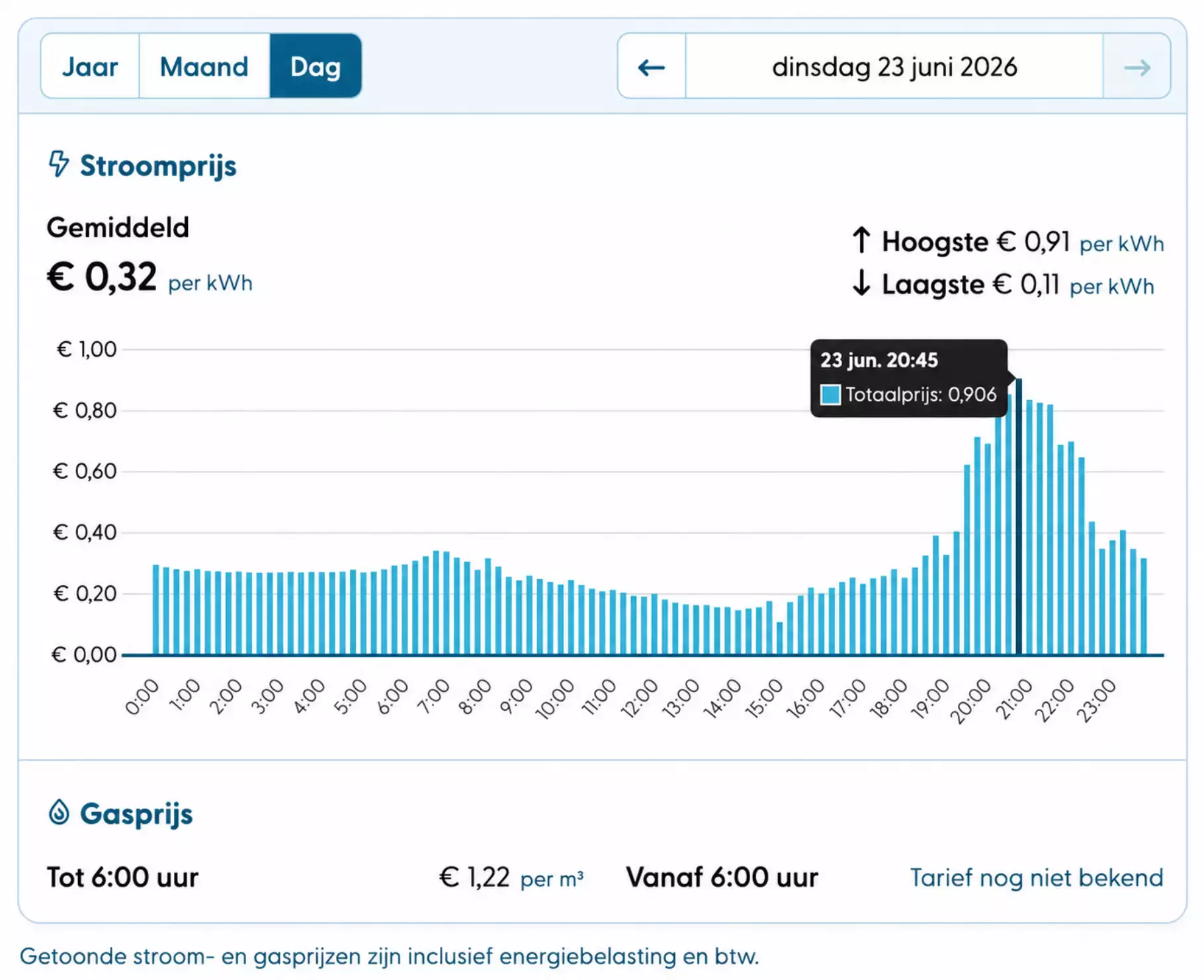
Task: Click the Vanaf 6:00 uur label
Action: [x=722, y=878]
